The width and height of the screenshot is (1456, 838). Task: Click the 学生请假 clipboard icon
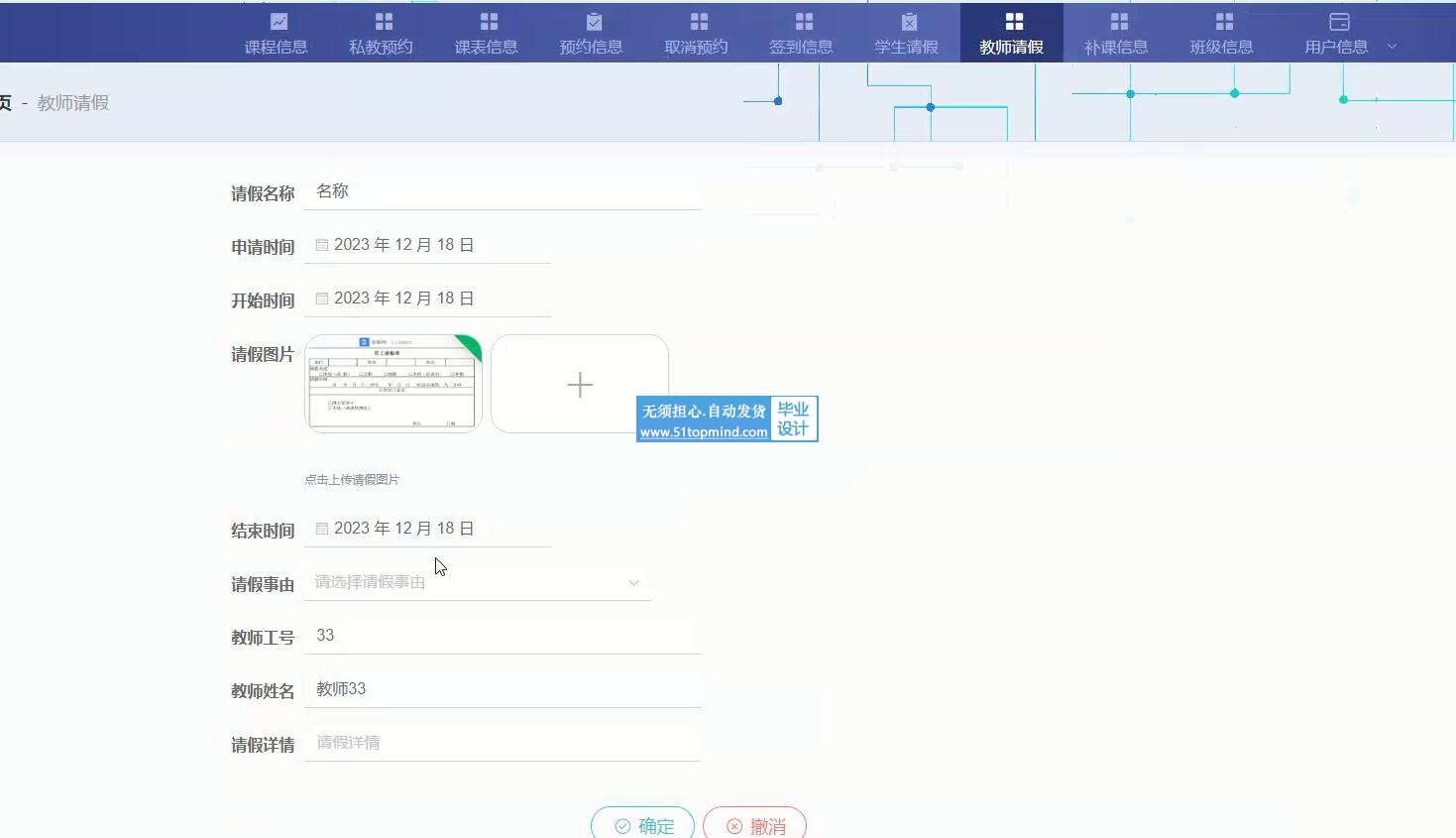click(x=909, y=22)
